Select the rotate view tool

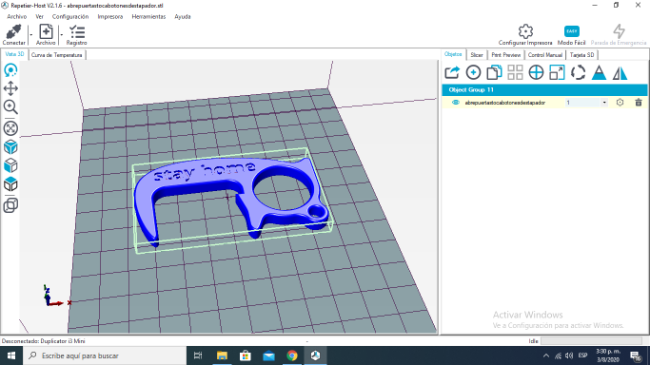click(x=10, y=70)
